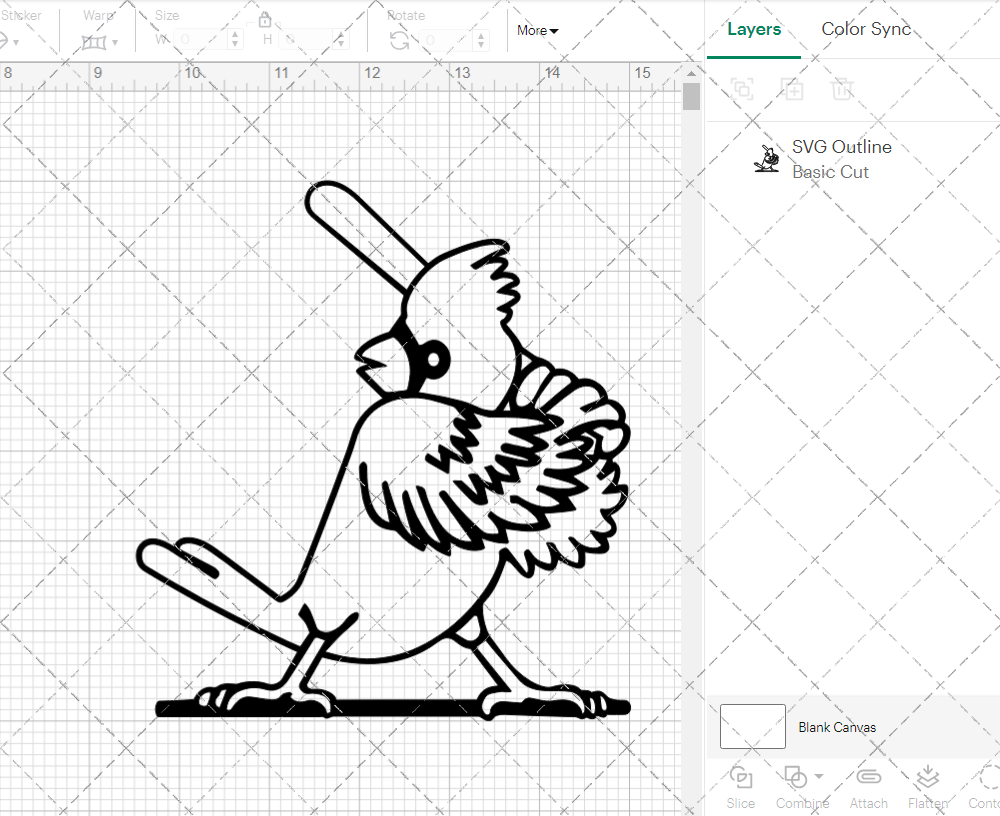This screenshot has width=1000, height=816.
Task: Click the Attach paperclip icon
Action: tap(868, 777)
